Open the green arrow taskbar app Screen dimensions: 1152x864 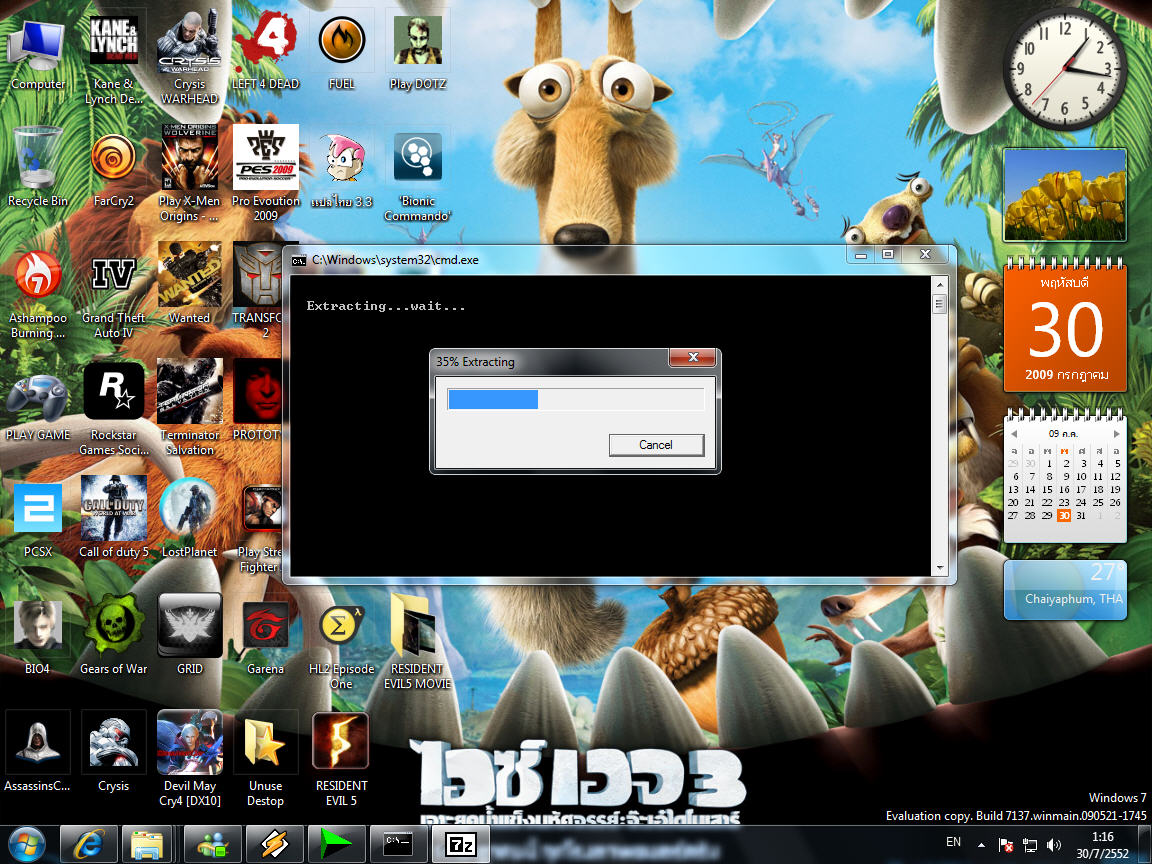336,844
